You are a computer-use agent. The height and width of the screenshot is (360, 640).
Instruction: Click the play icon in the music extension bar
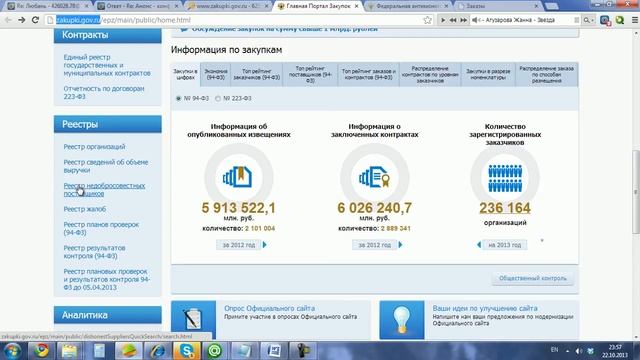pyautogui.click(x=443, y=20)
